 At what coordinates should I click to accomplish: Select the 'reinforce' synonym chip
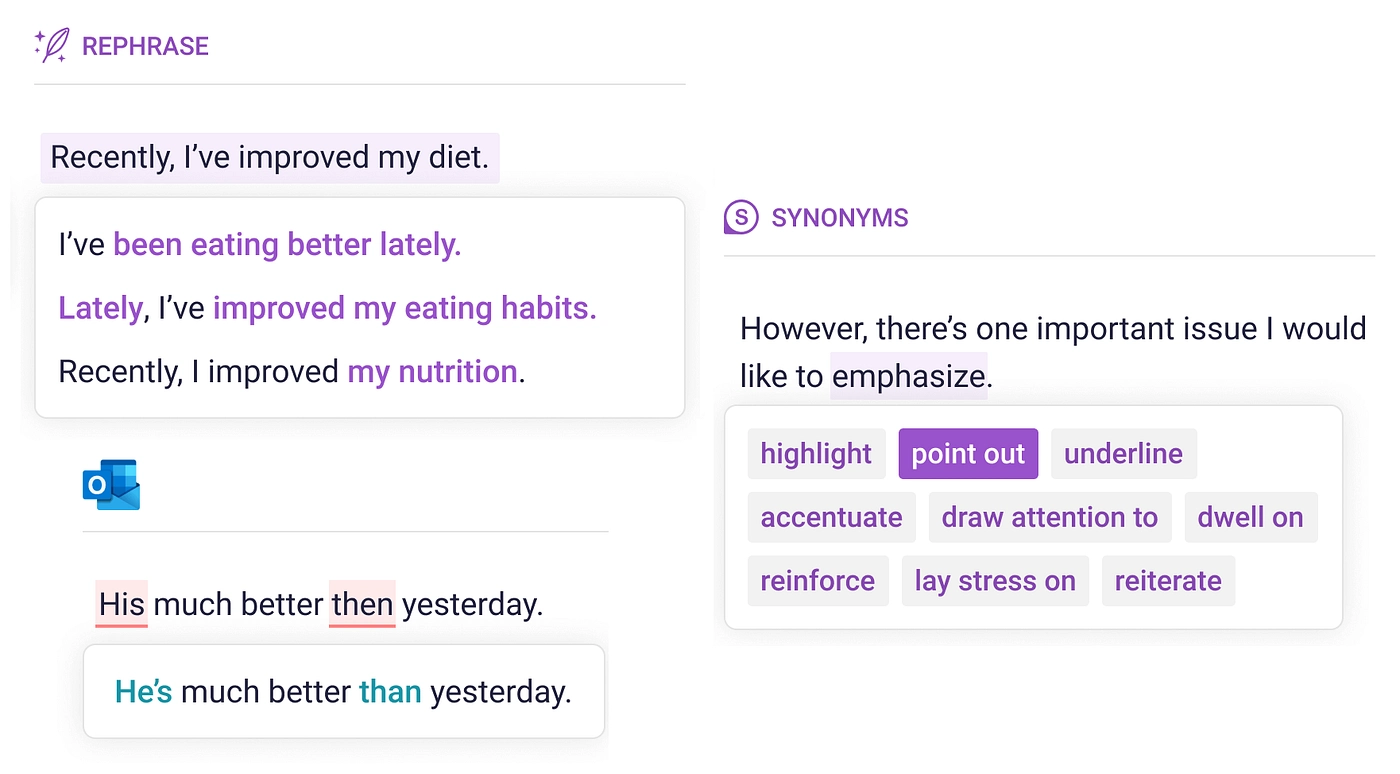click(x=817, y=582)
